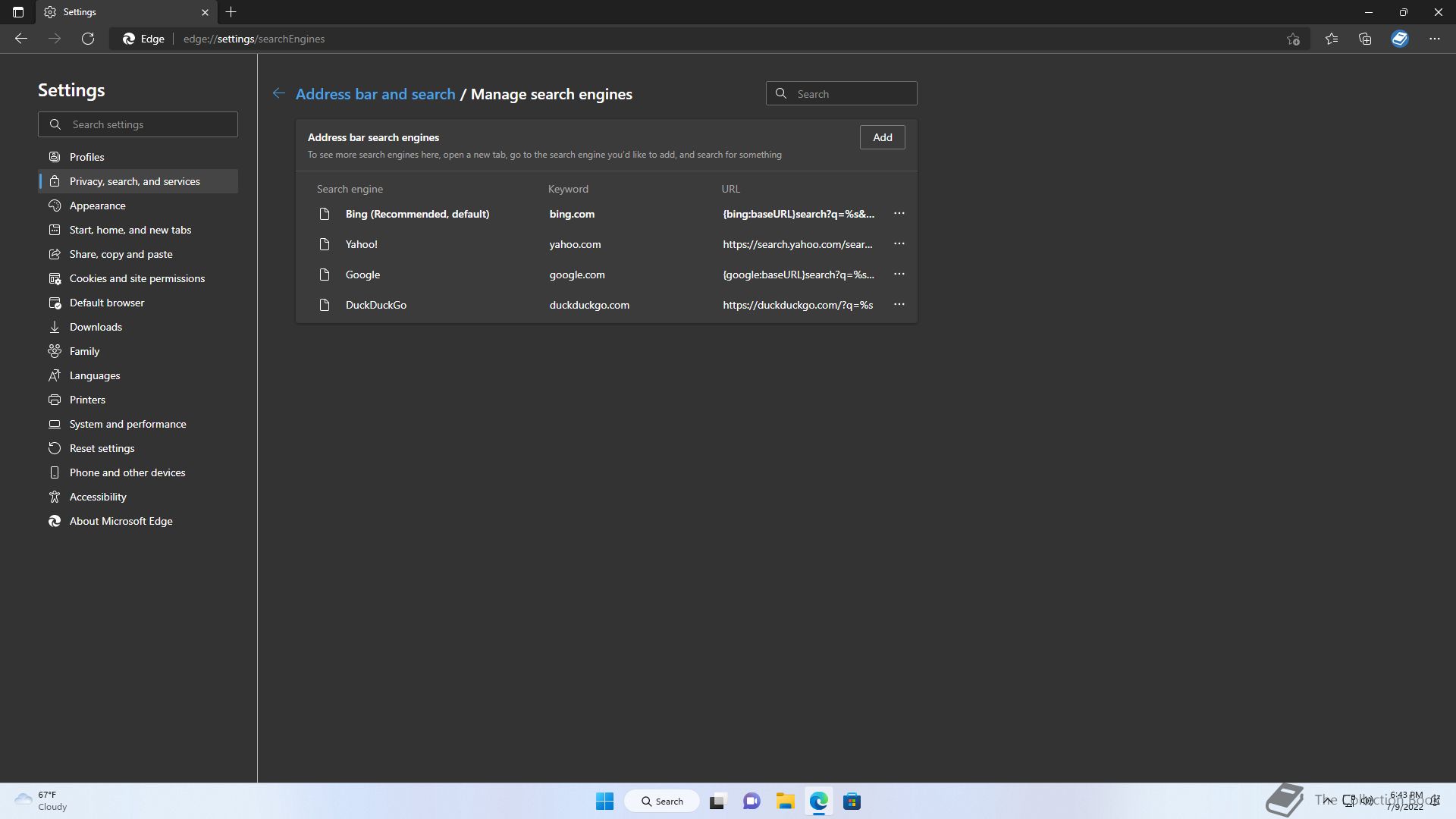Select the Settings browser tab

[126, 12]
